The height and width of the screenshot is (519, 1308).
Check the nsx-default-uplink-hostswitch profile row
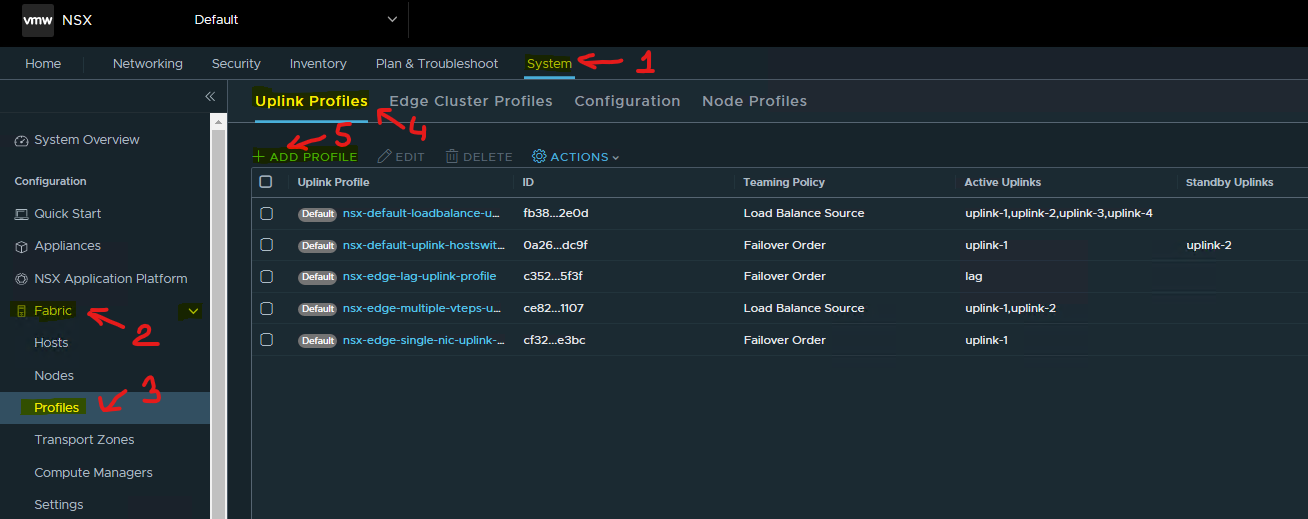pyautogui.click(x=266, y=245)
